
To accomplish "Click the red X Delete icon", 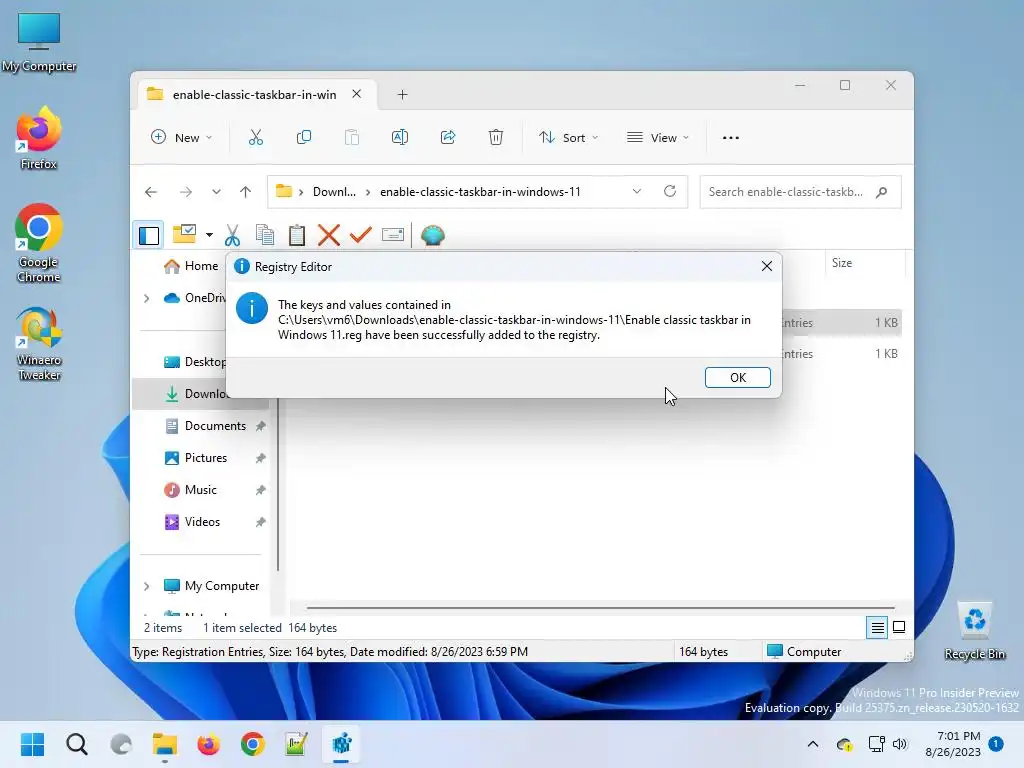I will [328, 235].
